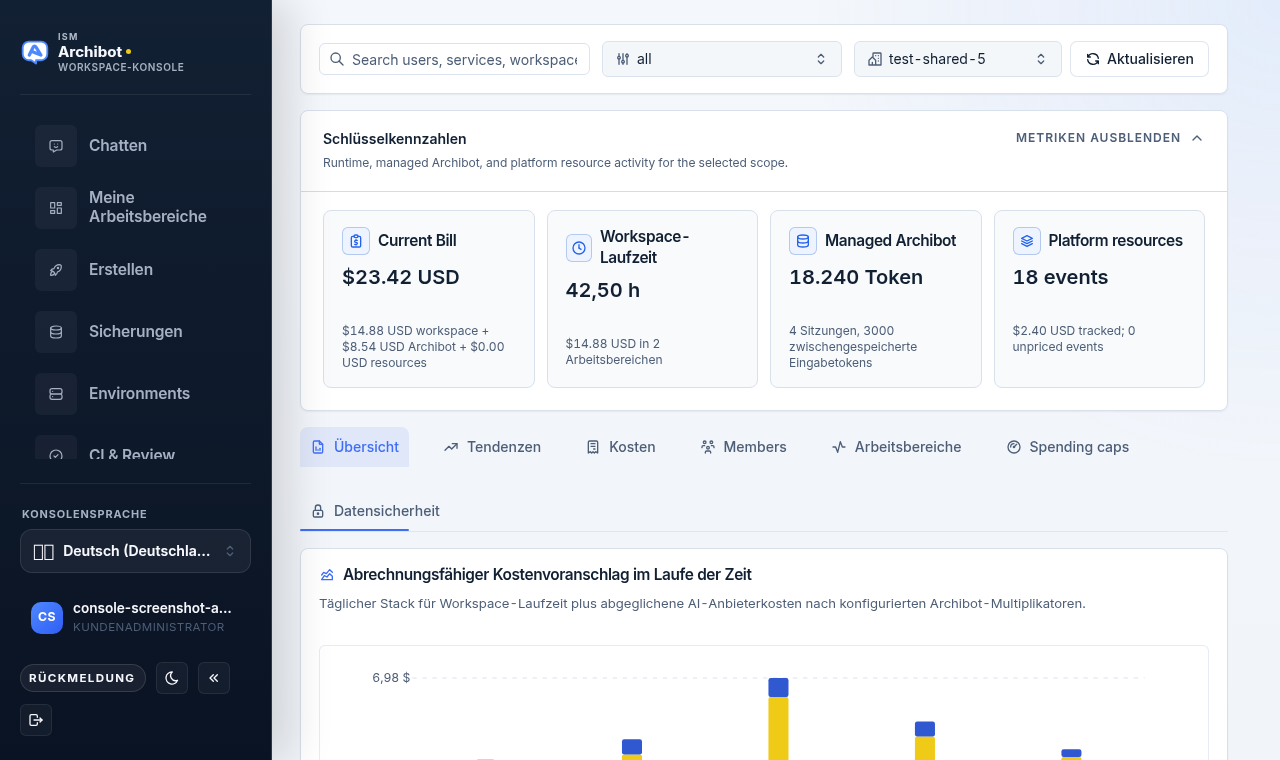1280x760 pixels.
Task: Click the Managed Archibot database icon
Action: tap(803, 241)
